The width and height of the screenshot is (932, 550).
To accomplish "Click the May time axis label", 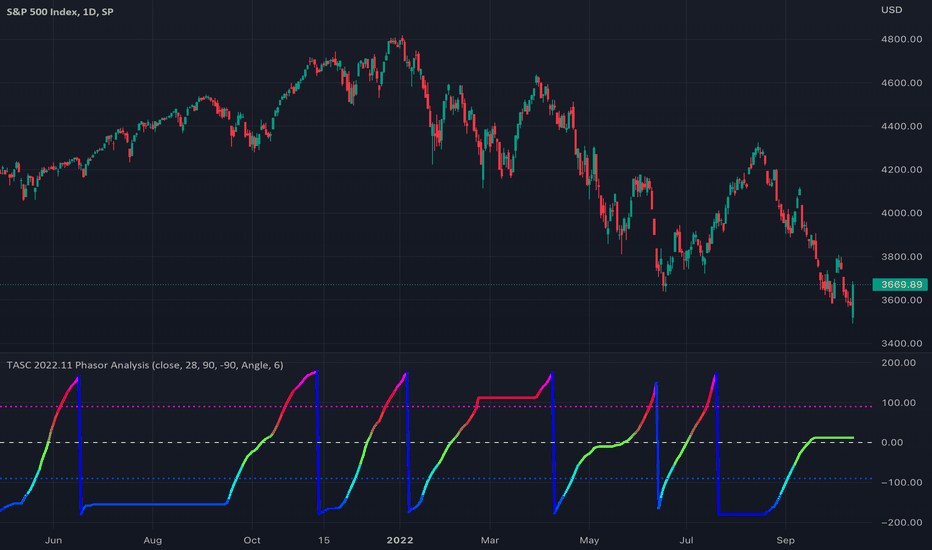I will [x=589, y=540].
